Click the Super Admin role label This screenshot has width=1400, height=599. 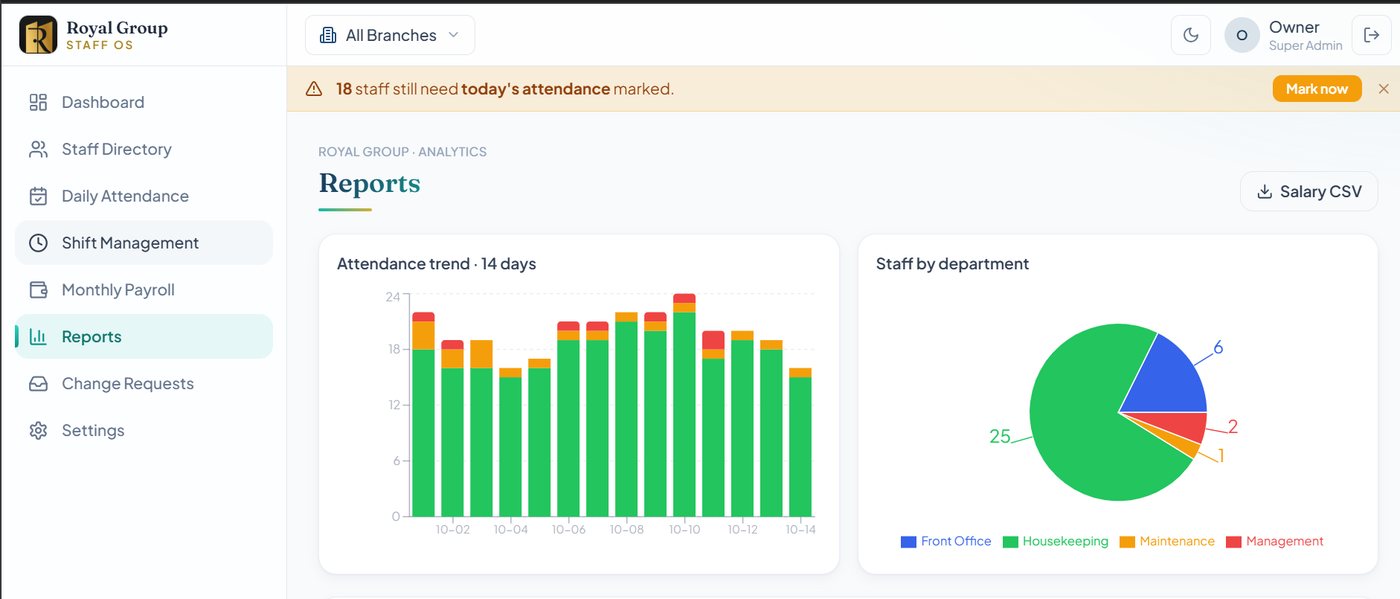1305,46
